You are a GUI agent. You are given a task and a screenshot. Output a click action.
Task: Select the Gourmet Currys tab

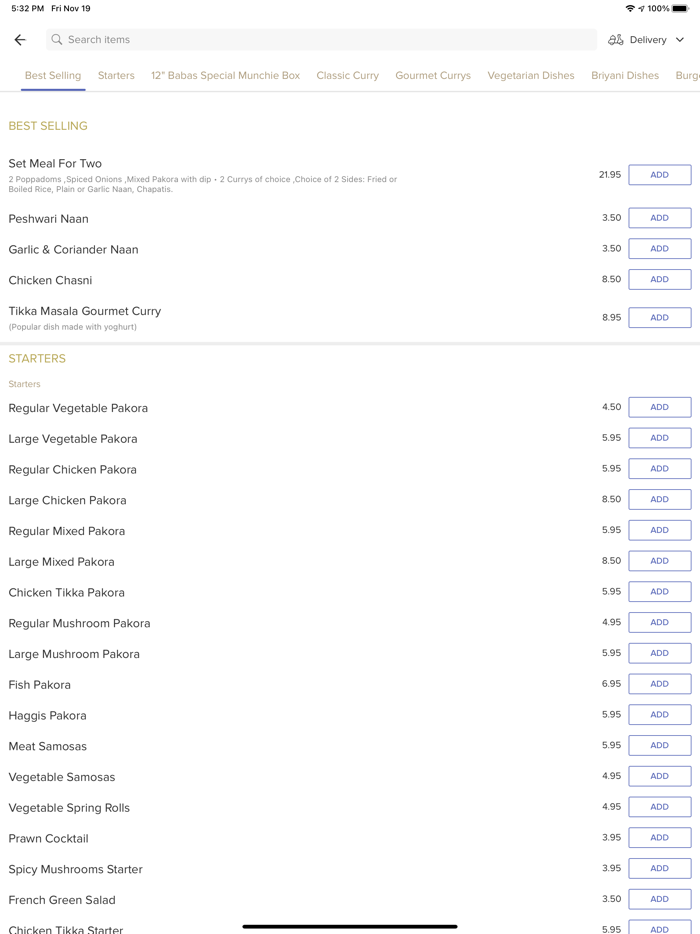pos(433,75)
